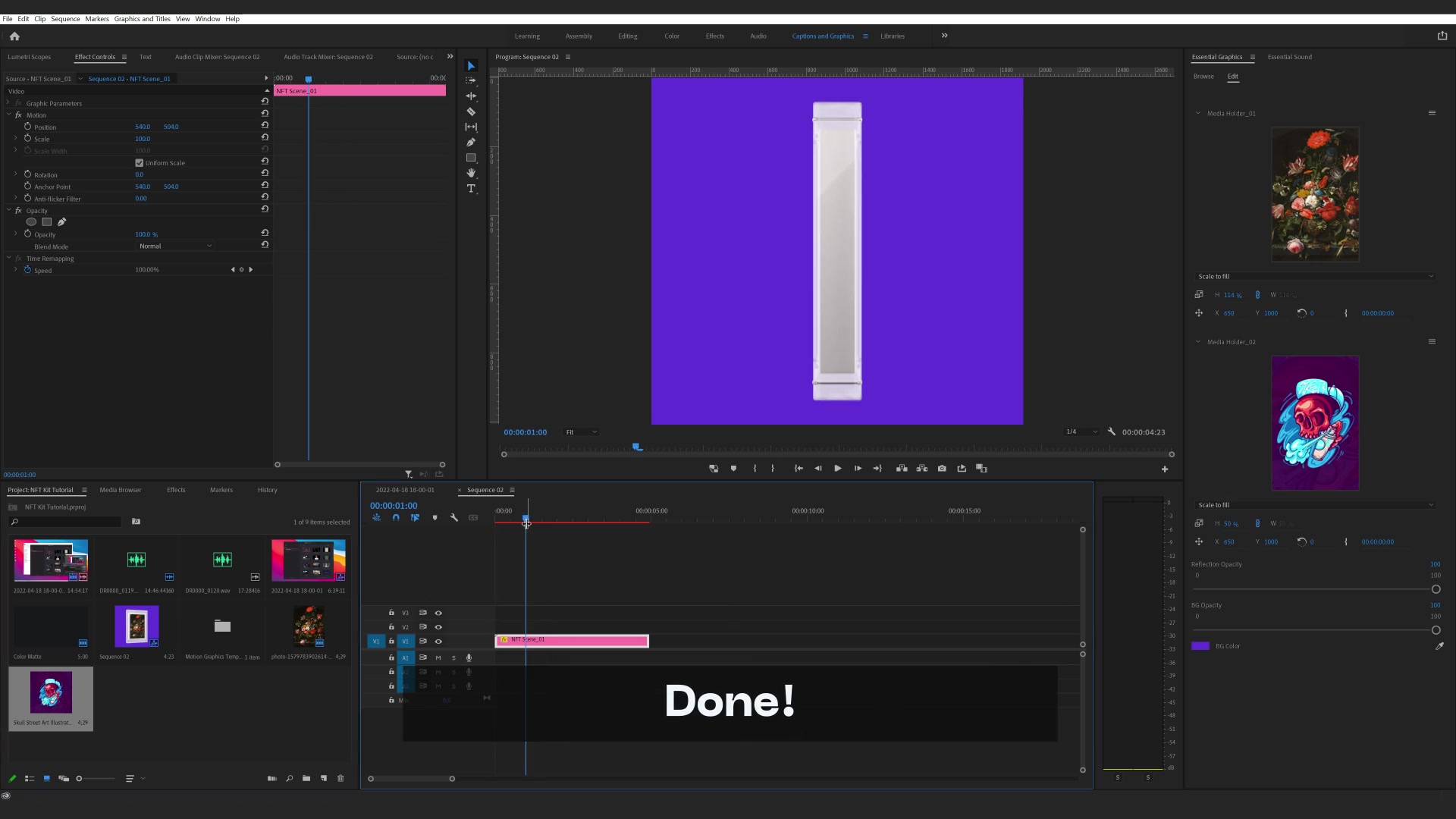Click the BG Color eyedropper icon

[x=1439, y=646]
